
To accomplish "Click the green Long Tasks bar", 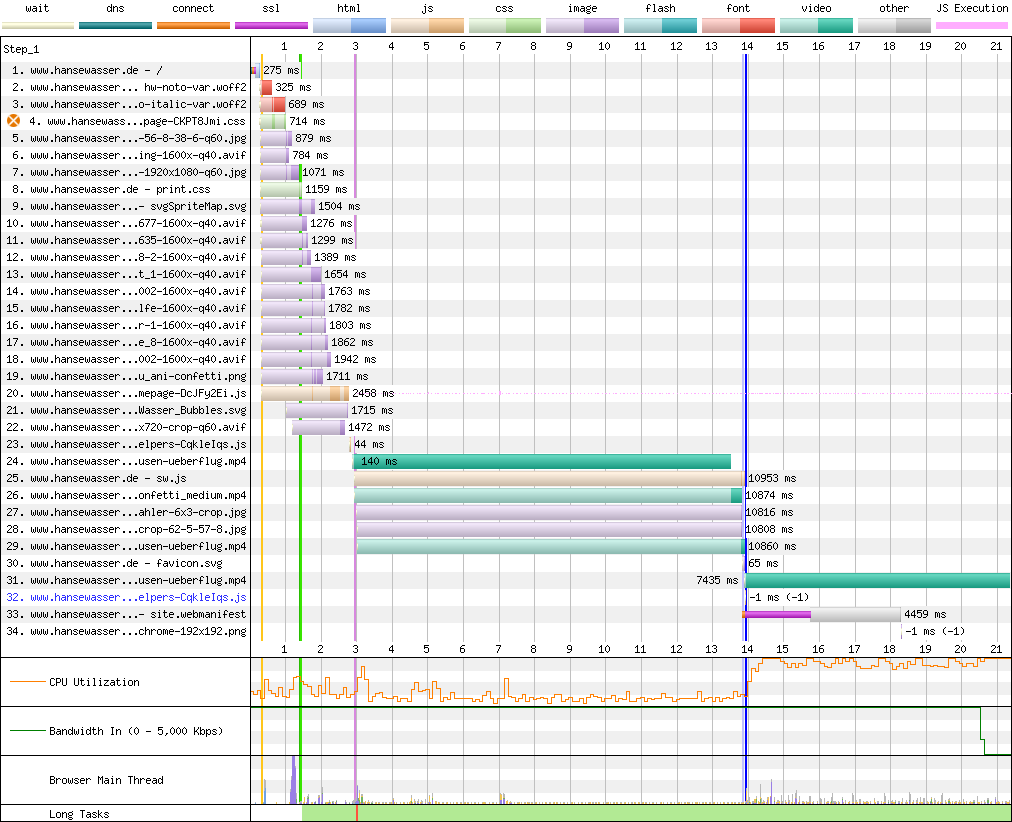I will (656, 813).
